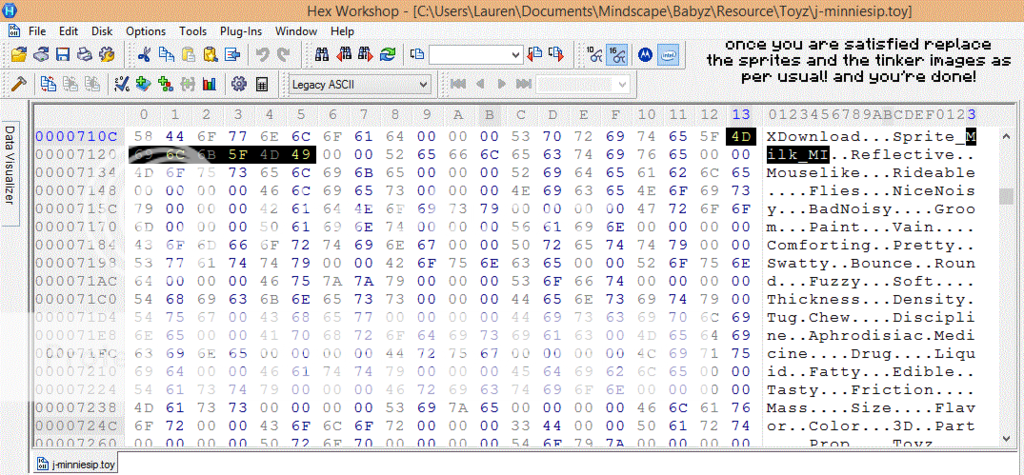Click offset 000071C0
Image resolution: width=1024 pixels, height=475 pixels.
[x=77, y=300]
